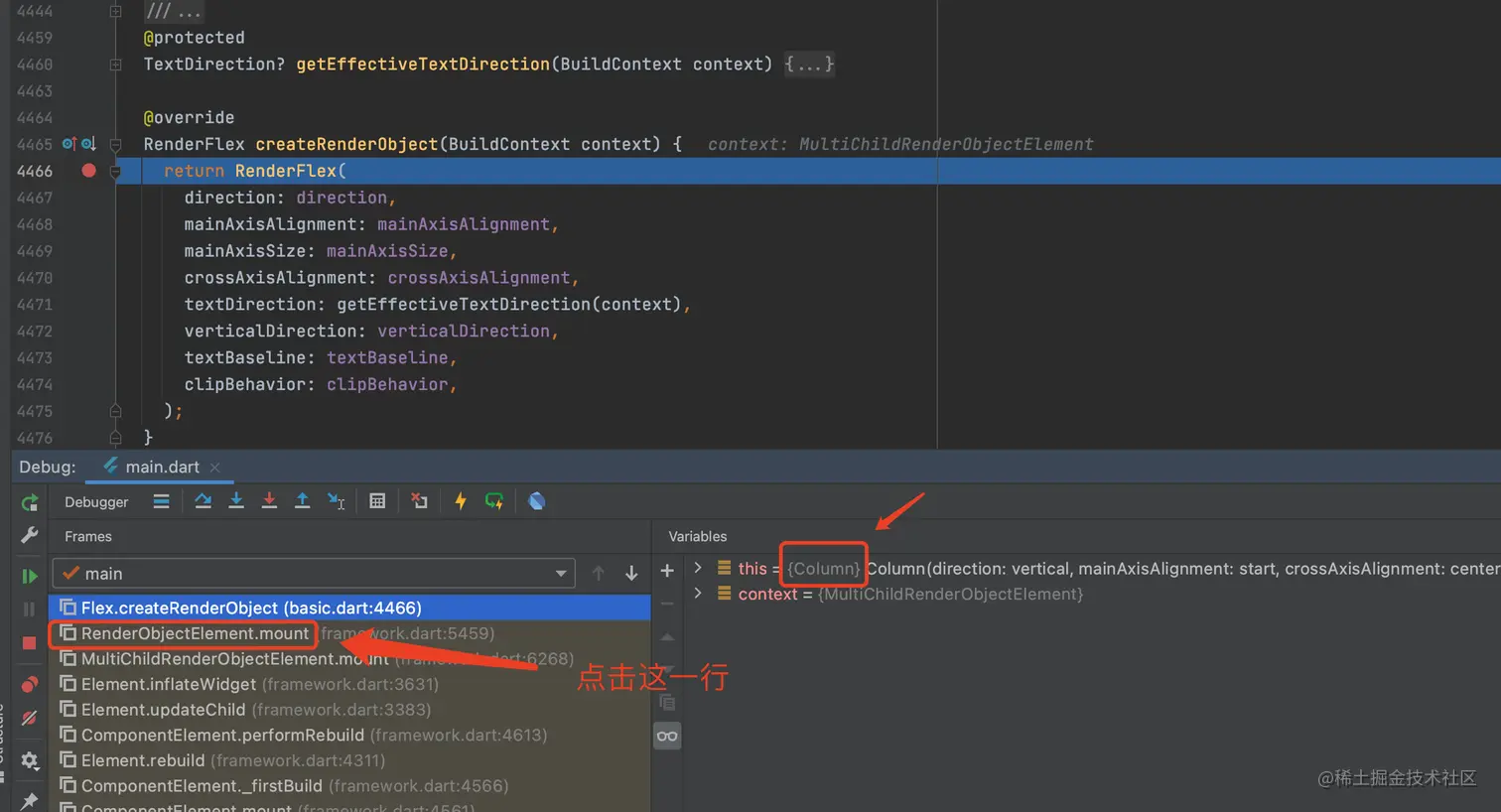
Task: Select Element.updateChild frame
Action: pos(349,710)
